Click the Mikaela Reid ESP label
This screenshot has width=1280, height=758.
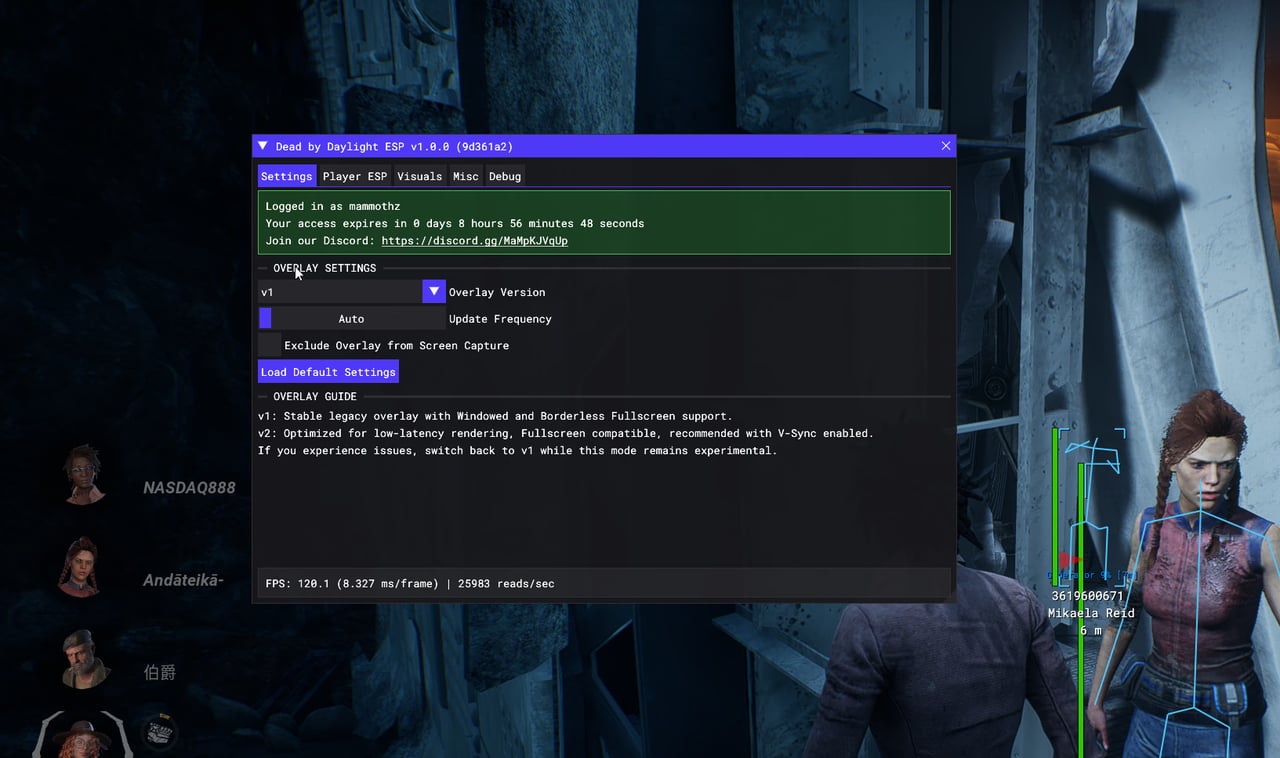tap(1091, 613)
